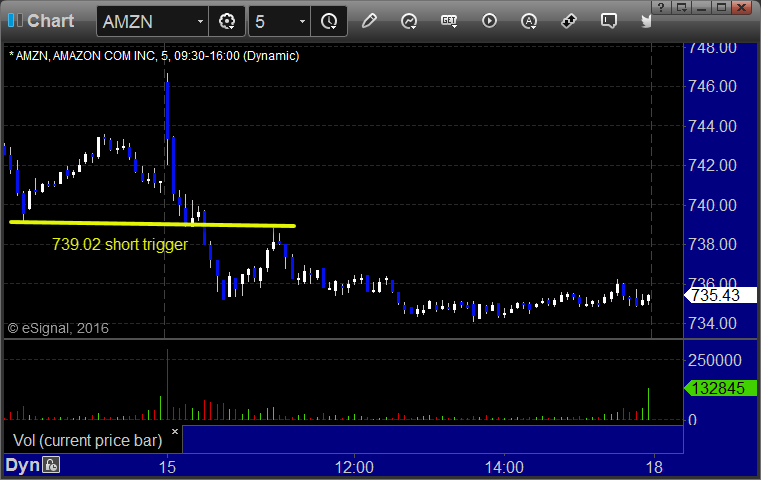Click the GET studies icon
This screenshot has width=761, height=480.
coord(449,21)
